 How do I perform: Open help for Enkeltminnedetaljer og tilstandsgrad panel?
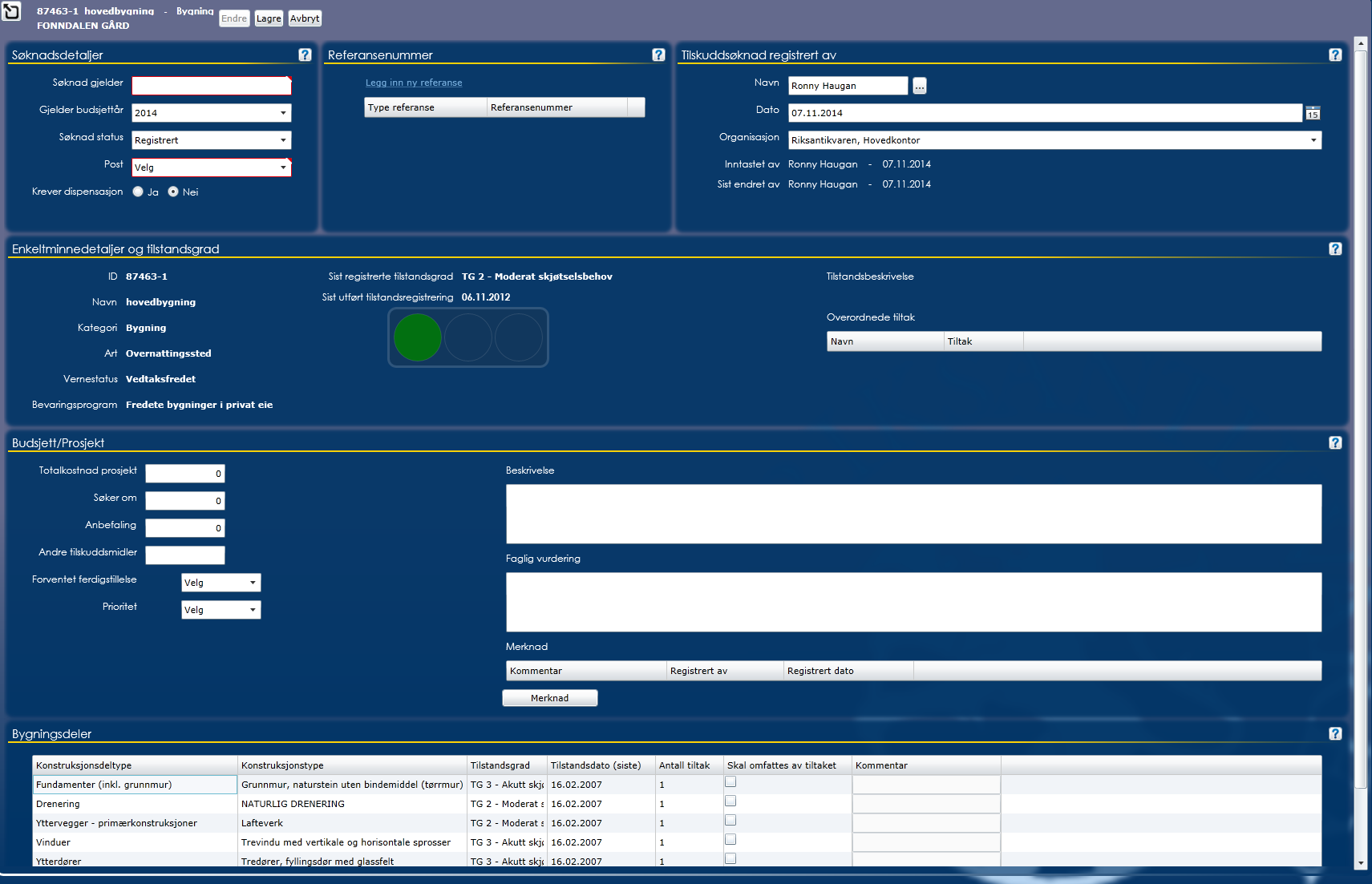1335,248
